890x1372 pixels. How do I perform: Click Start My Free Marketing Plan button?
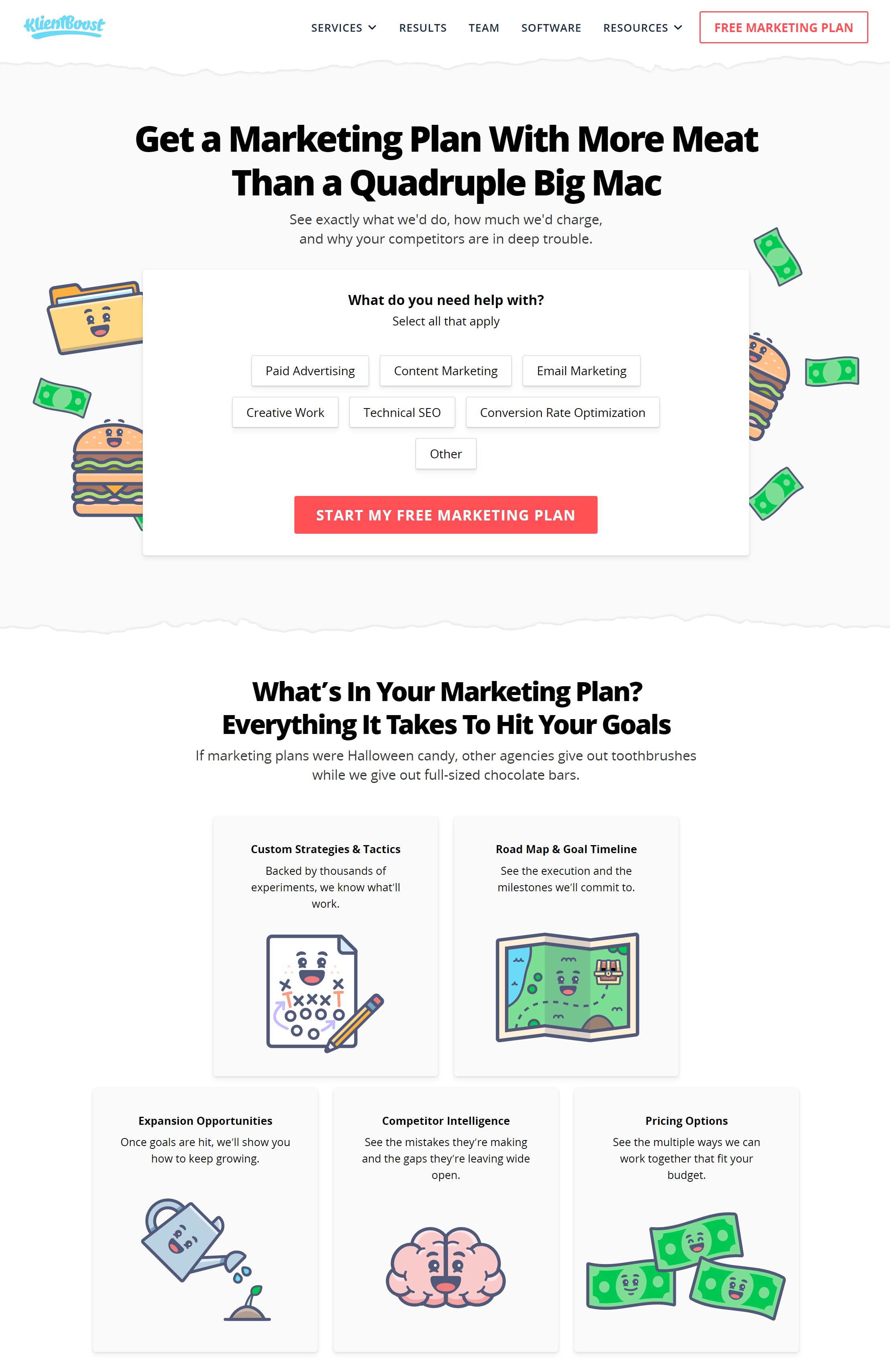click(445, 514)
